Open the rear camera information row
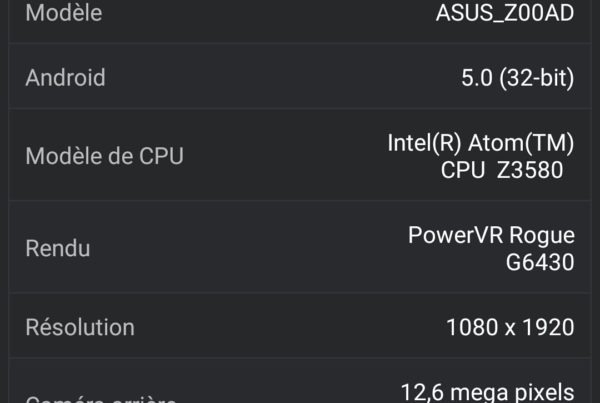 (300, 381)
